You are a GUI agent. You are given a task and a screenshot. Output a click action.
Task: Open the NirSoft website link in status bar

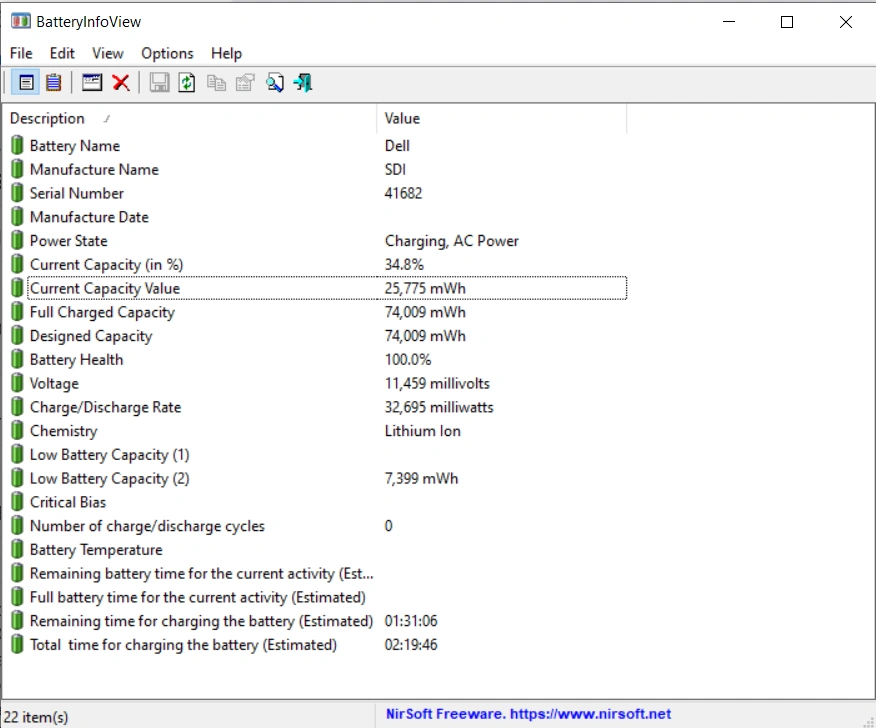[x=529, y=715]
